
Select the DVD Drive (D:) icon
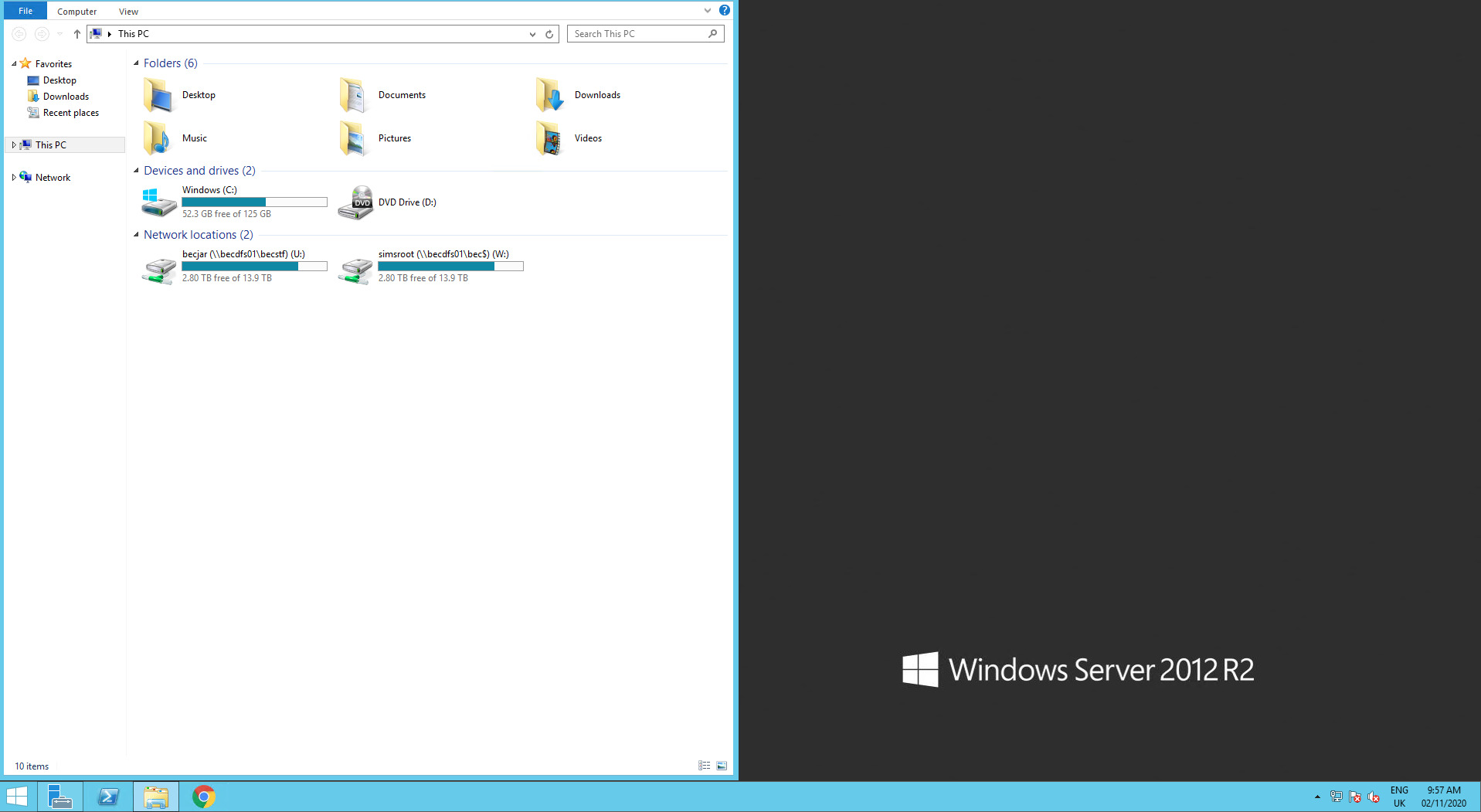pos(355,202)
